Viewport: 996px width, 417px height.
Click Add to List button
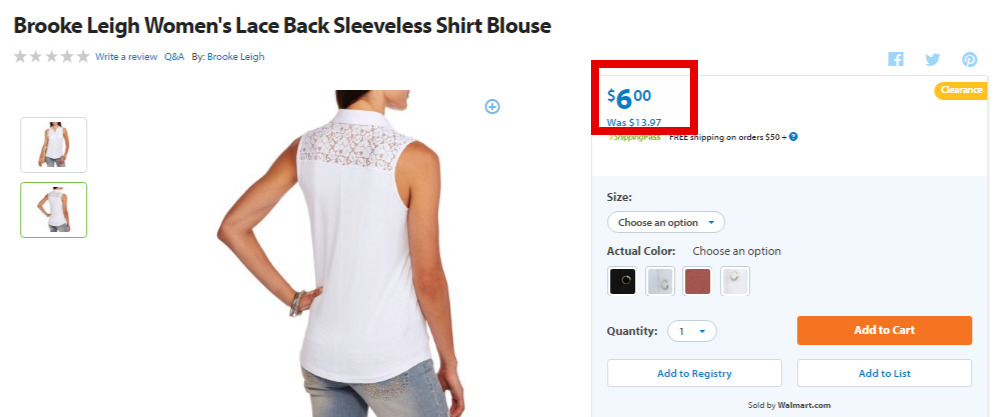pyautogui.click(x=884, y=373)
